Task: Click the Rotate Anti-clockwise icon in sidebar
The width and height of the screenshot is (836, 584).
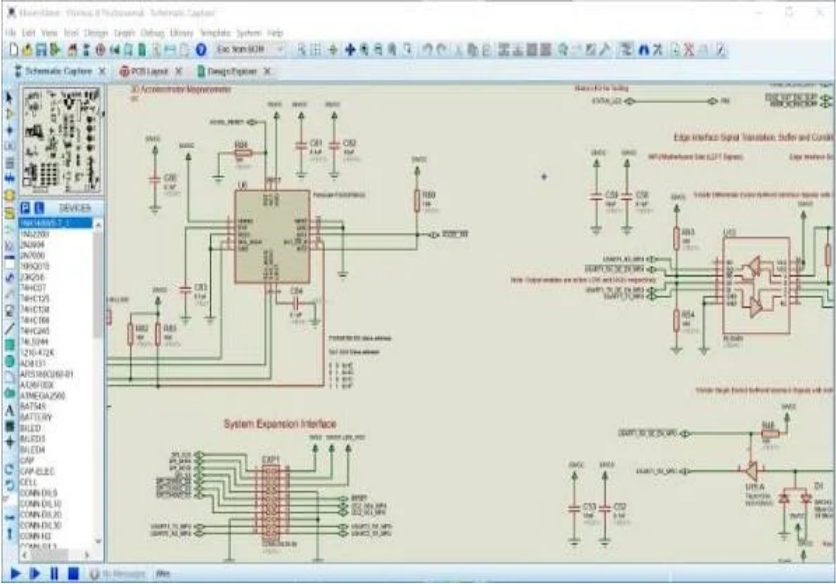Action: 9,485
